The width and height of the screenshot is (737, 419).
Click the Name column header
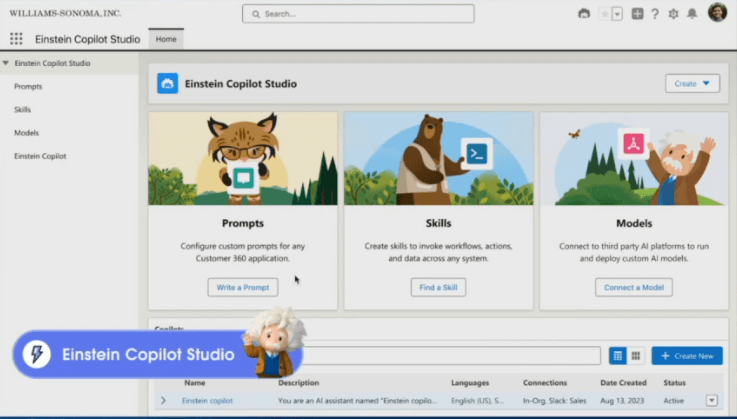tap(195, 383)
